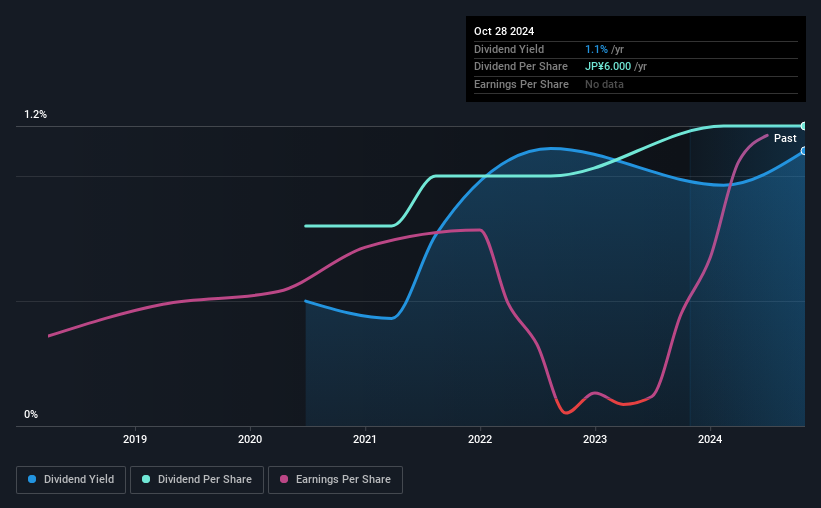Click the 2022 x-axis label
This screenshot has width=821, height=508.
point(480,439)
